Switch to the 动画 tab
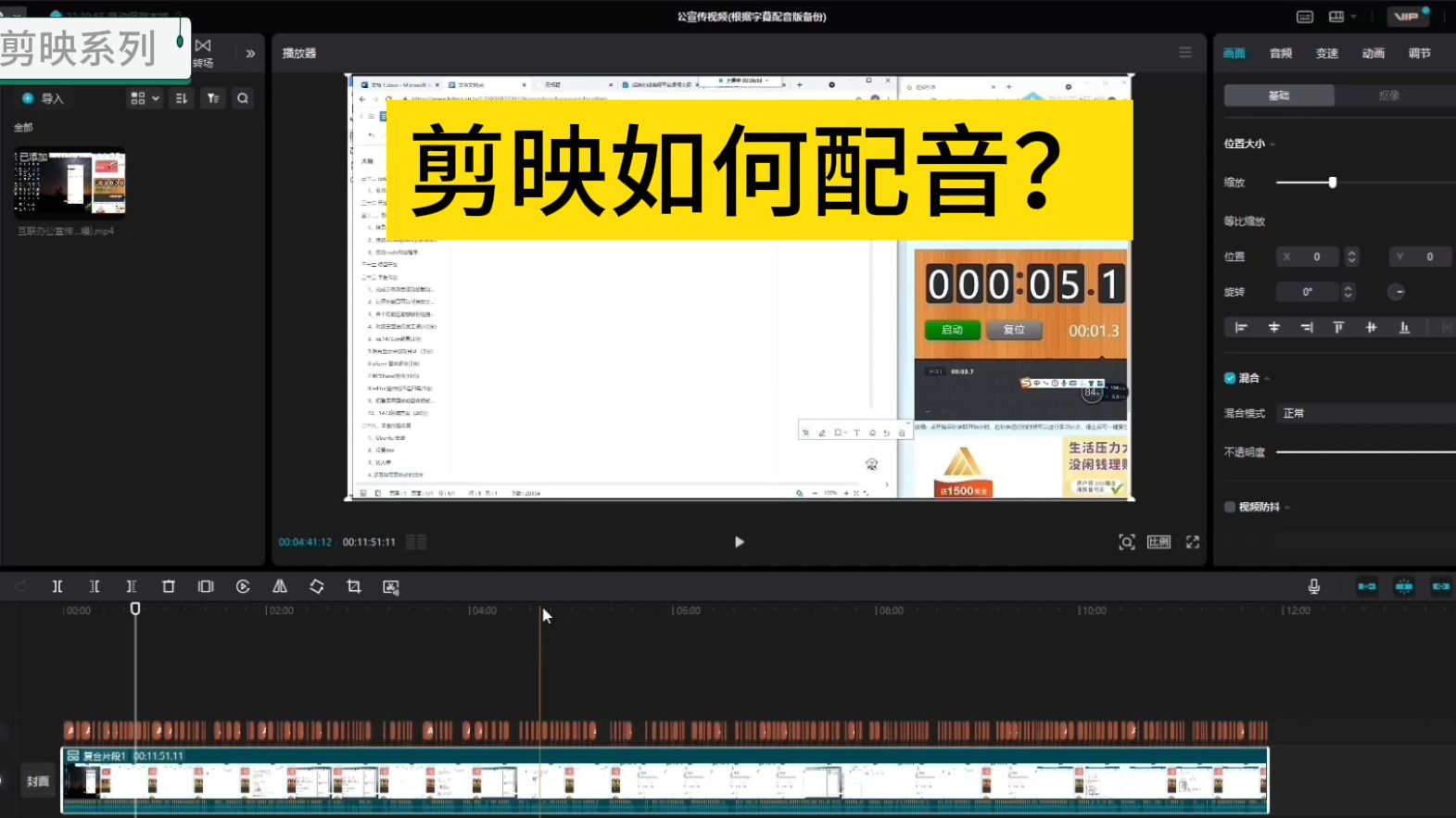 [1374, 54]
